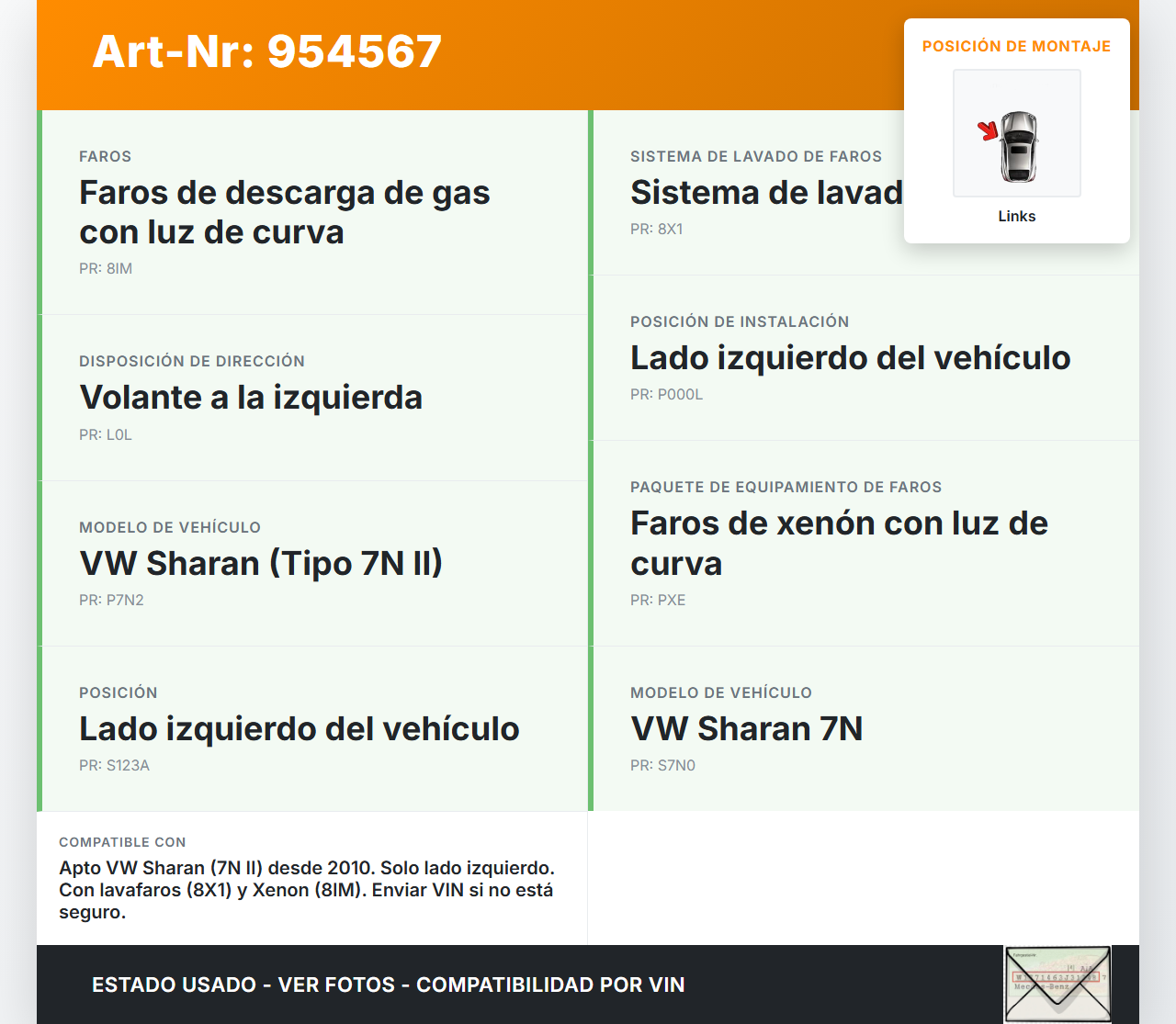
Task: Open the envelope VIN document thumbnail
Action: tap(1057, 985)
